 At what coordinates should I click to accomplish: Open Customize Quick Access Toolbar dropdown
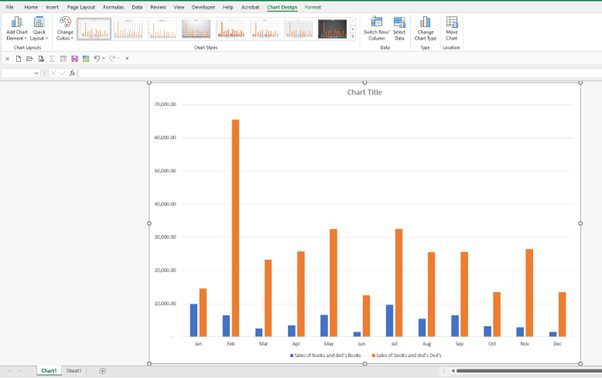pos(127,59)
